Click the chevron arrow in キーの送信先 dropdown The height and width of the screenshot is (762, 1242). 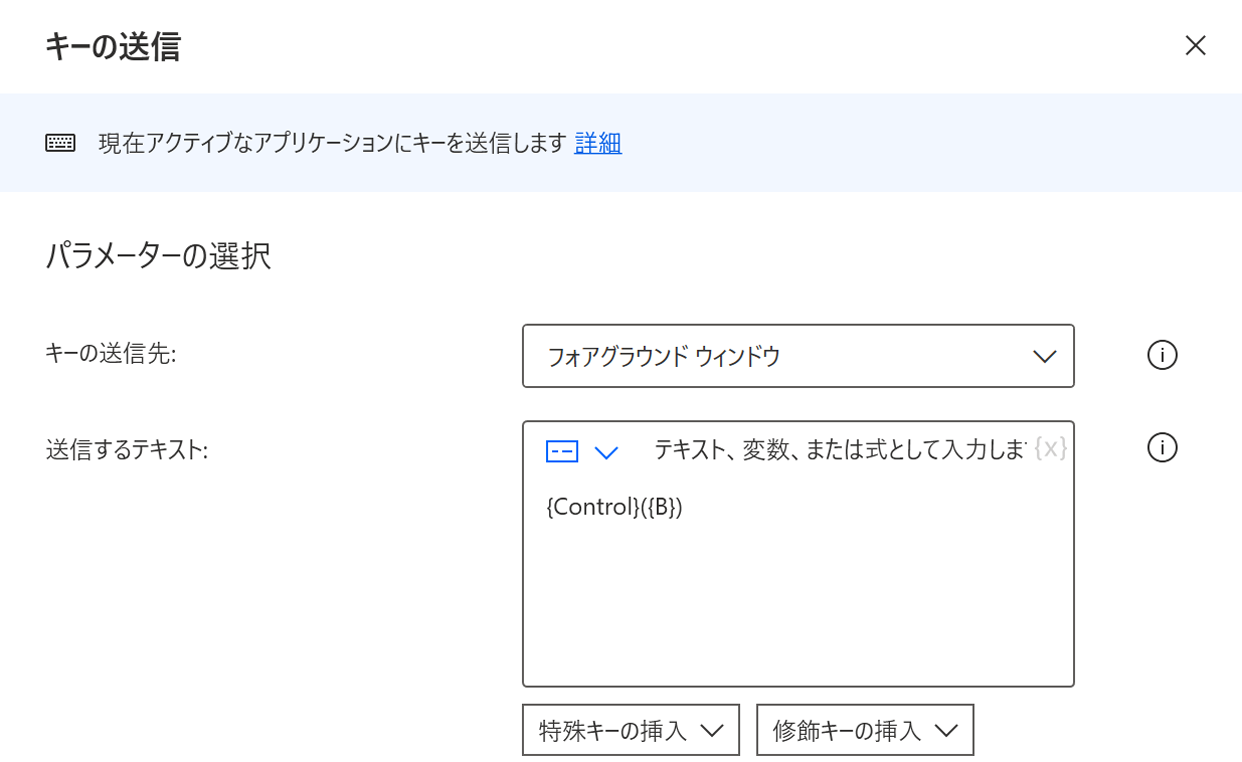(x=1044, y=356)
